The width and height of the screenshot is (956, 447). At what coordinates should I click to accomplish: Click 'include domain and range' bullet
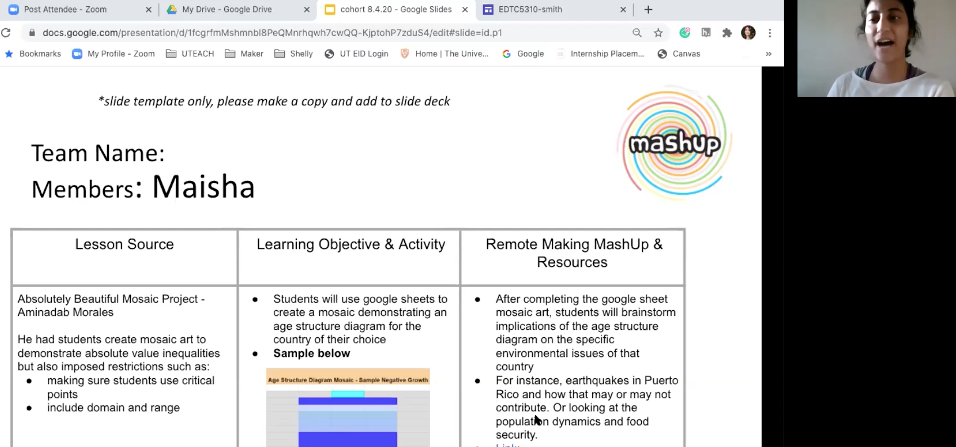click(113, 407)
